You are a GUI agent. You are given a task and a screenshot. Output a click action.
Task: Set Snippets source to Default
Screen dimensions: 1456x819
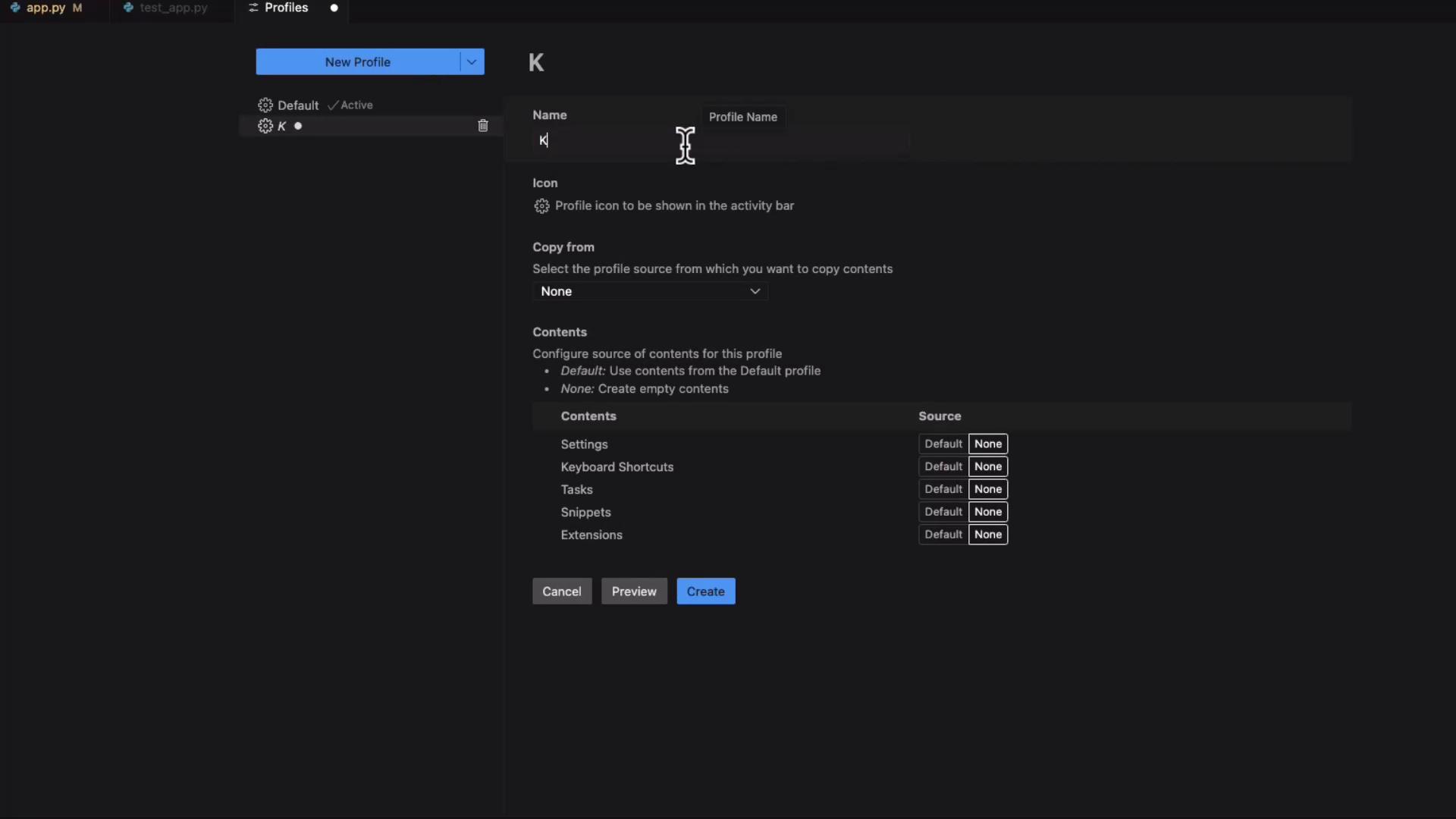943,512
